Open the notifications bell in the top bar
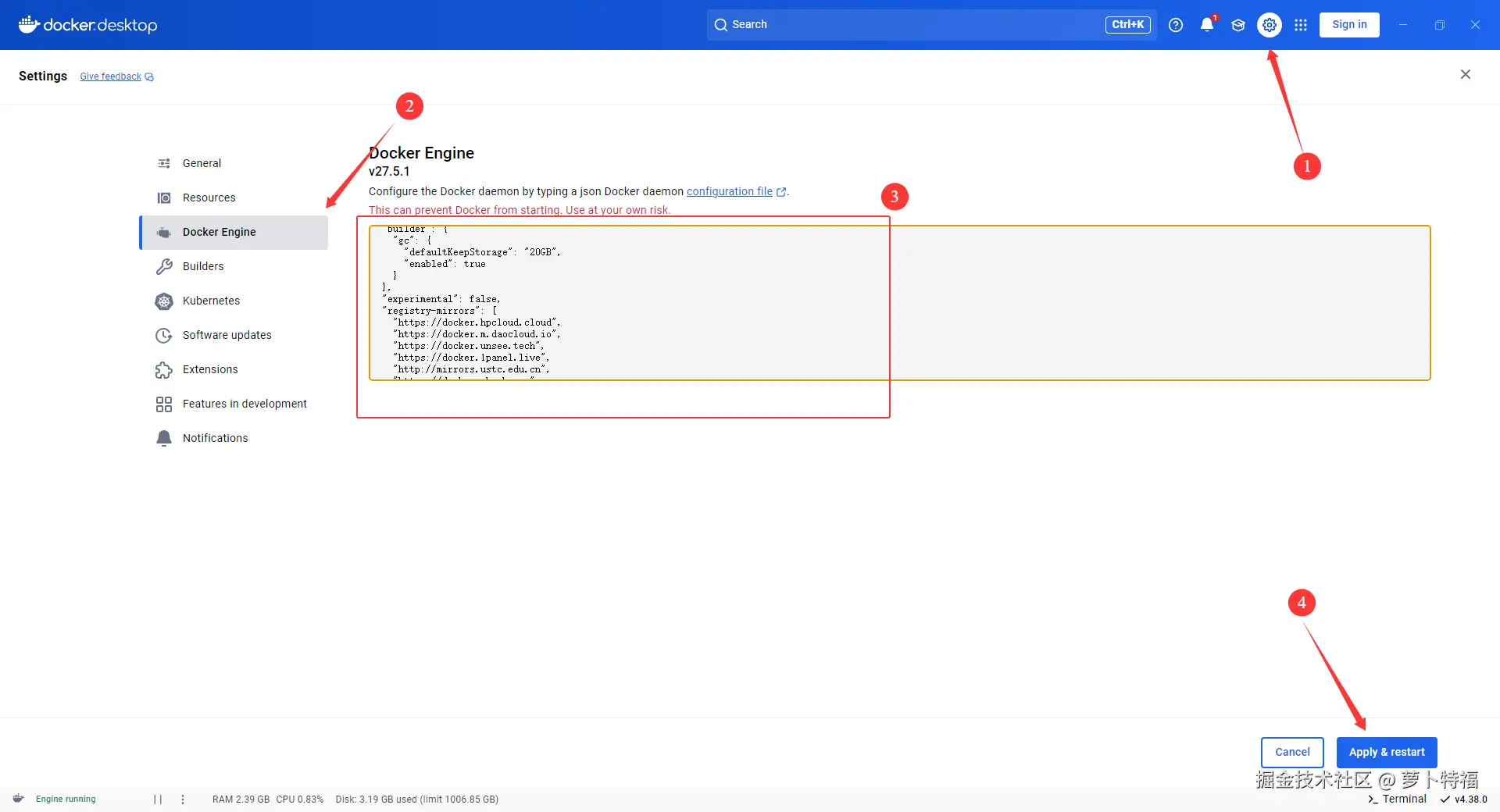Viewport: 1500px width, 812px height. tap(1207, 25)
